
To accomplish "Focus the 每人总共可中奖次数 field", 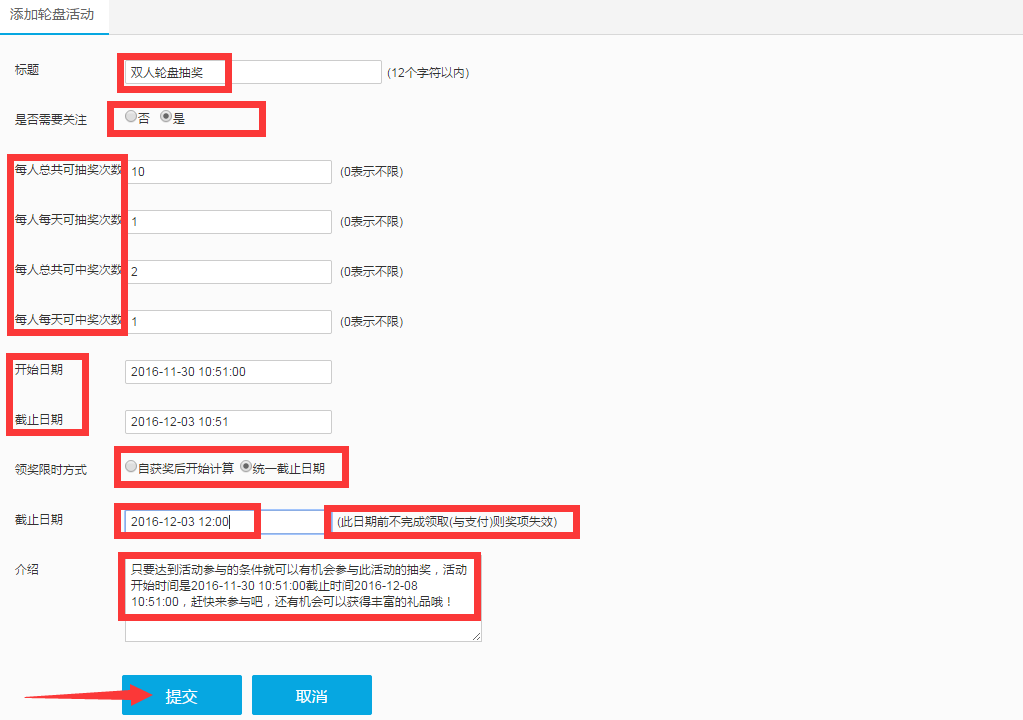I will point(228,272).
